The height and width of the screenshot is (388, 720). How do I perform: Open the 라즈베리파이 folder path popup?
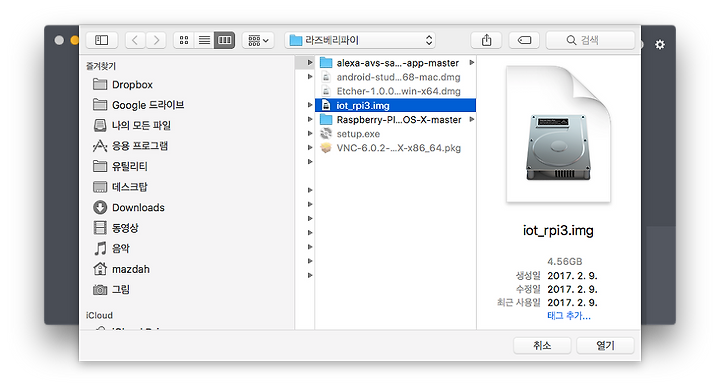(360, 40)
